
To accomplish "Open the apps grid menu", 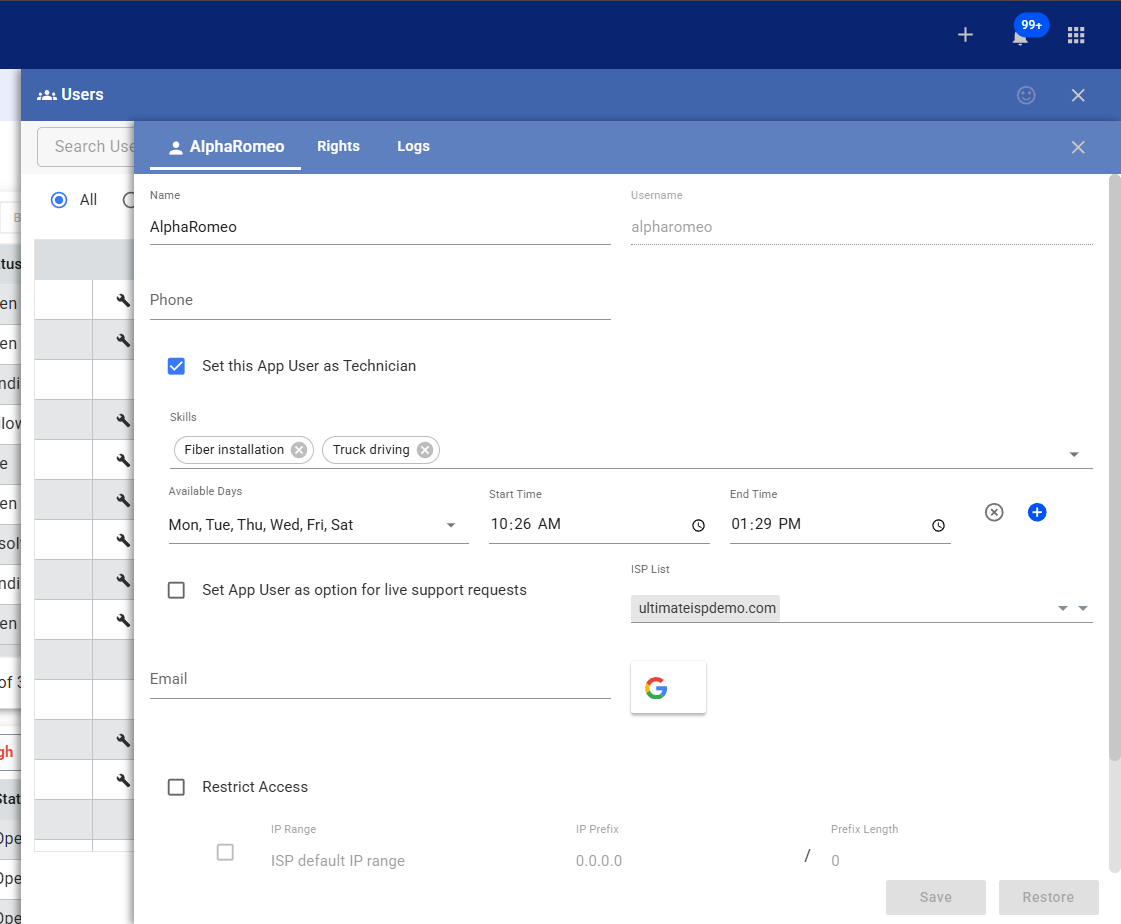I will 1076,35.
